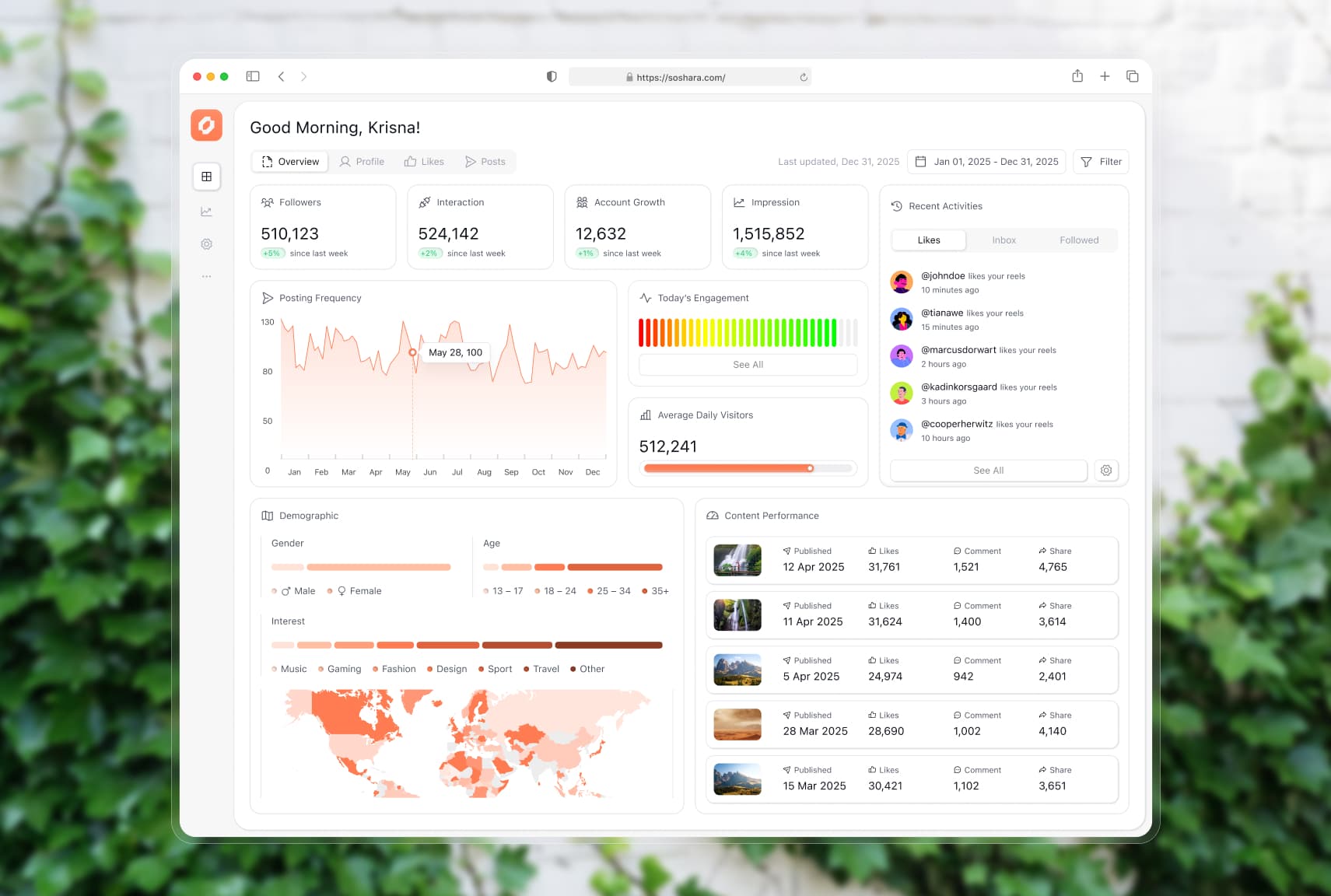Toggle the browser sidebar panel icon
1331x896 pixels.
pos(253,76)
